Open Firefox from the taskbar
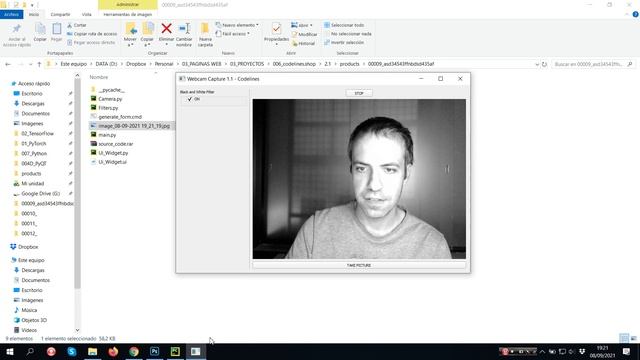The height and width of the screenshot is (360, 640). [x=113, y=351]
